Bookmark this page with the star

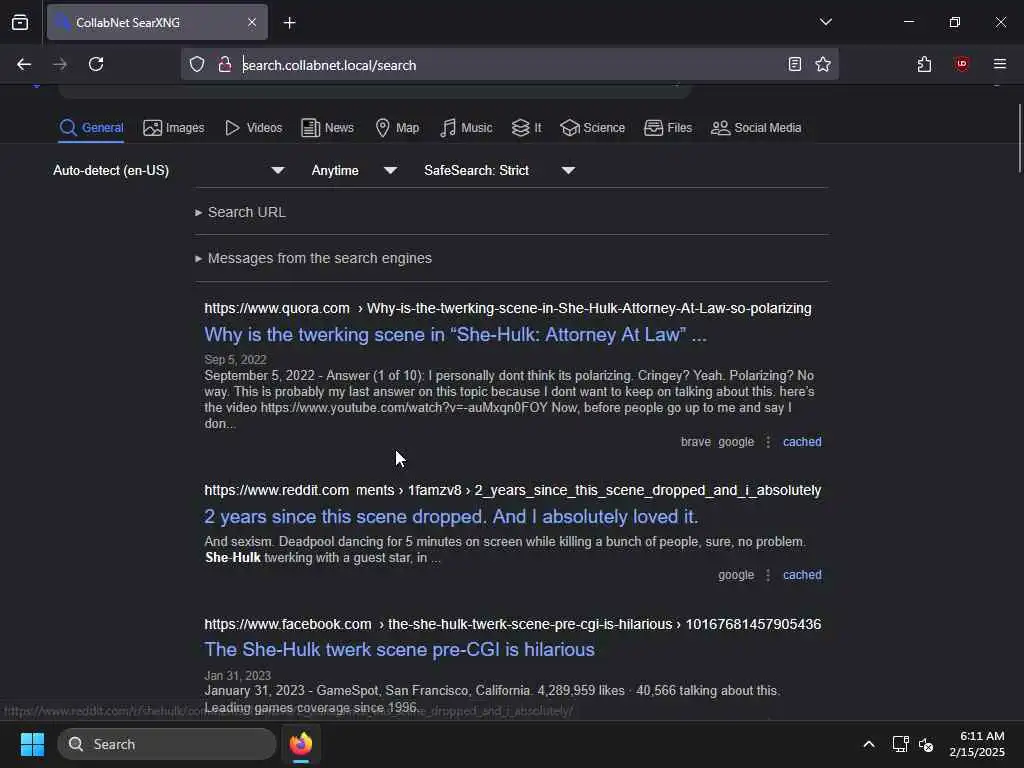pyautogui.click(x=823, y=64)
